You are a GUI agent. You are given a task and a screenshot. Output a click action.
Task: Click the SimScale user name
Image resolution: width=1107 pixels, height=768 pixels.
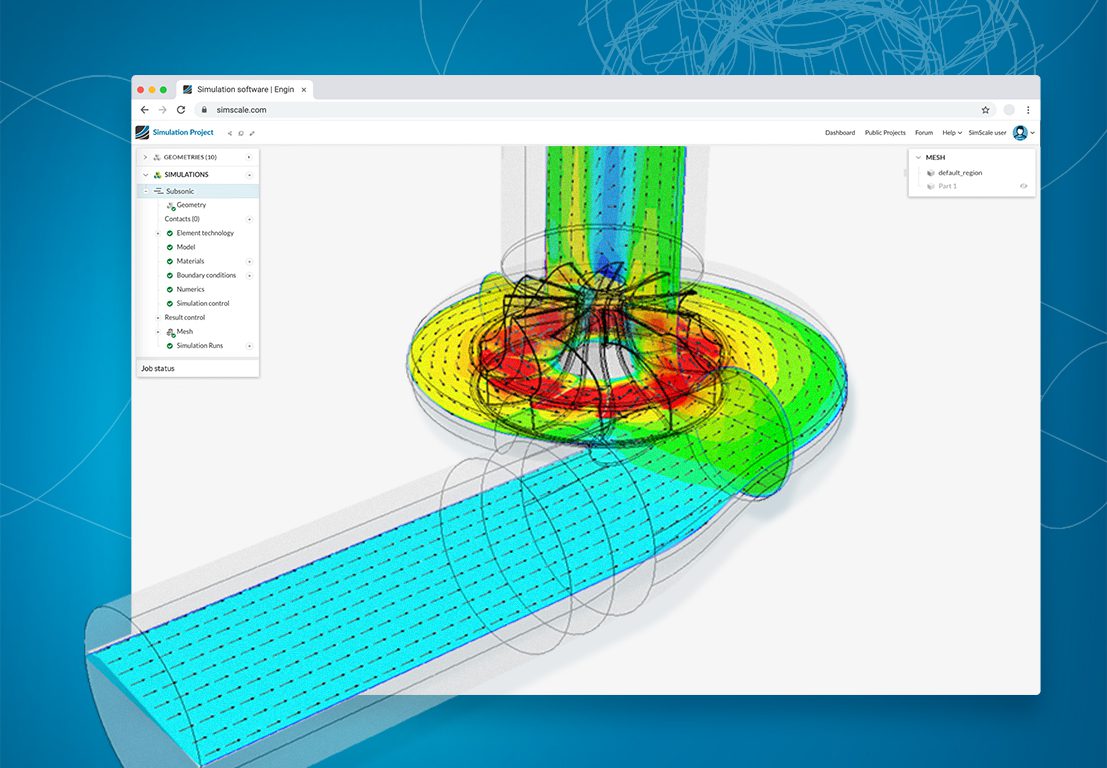[987, 133]
